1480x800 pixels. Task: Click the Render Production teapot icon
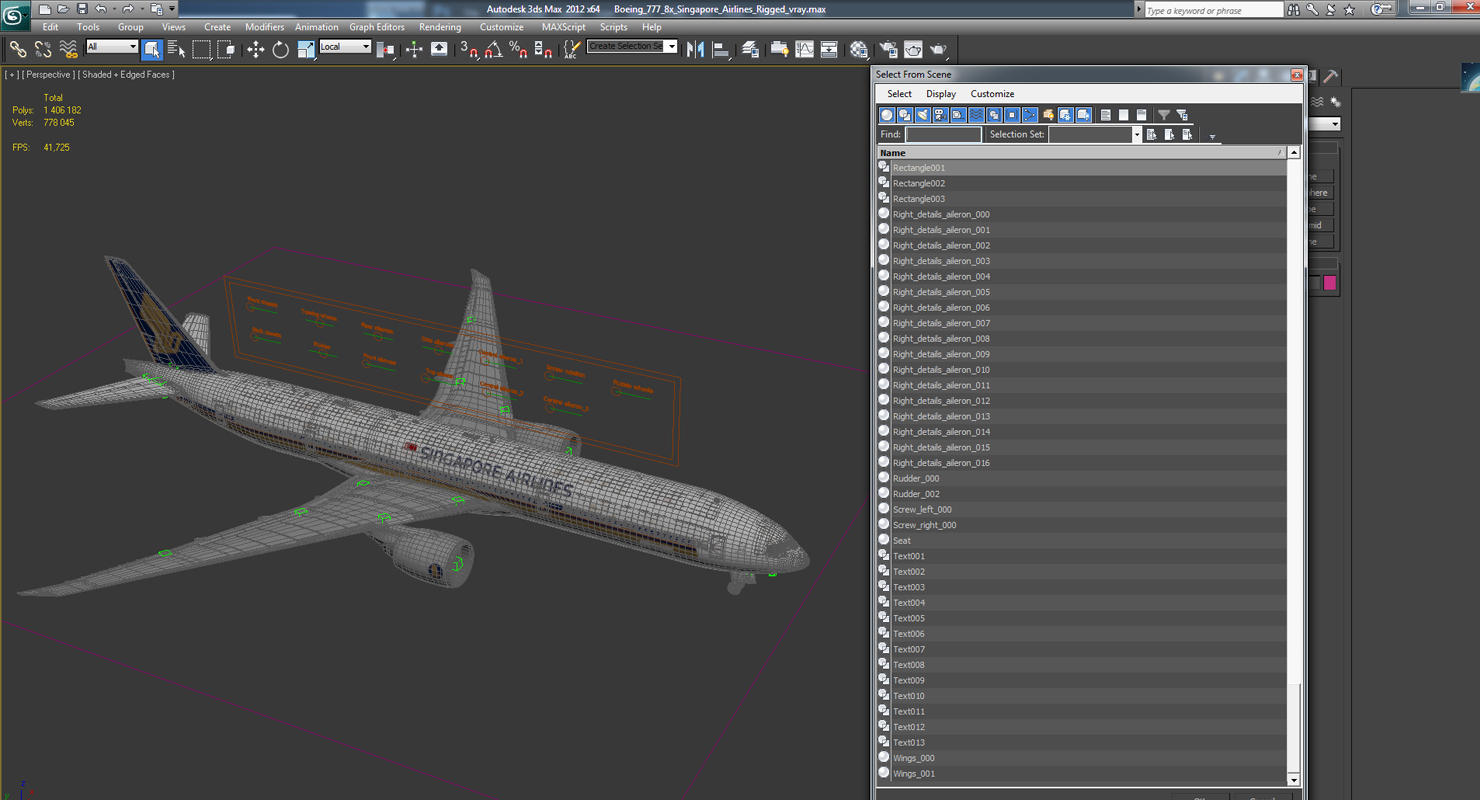(x=938, y=49)
